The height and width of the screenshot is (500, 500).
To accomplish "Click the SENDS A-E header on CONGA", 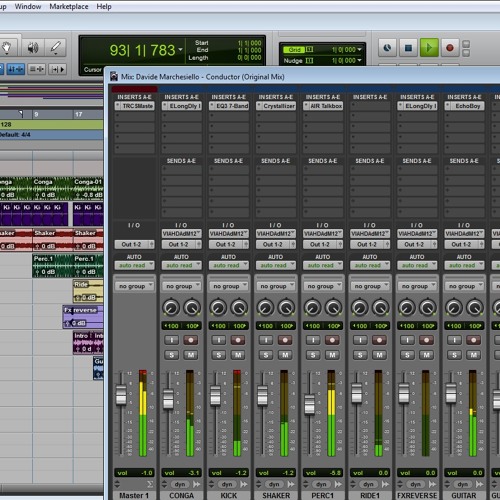I will tap(181, 161).
